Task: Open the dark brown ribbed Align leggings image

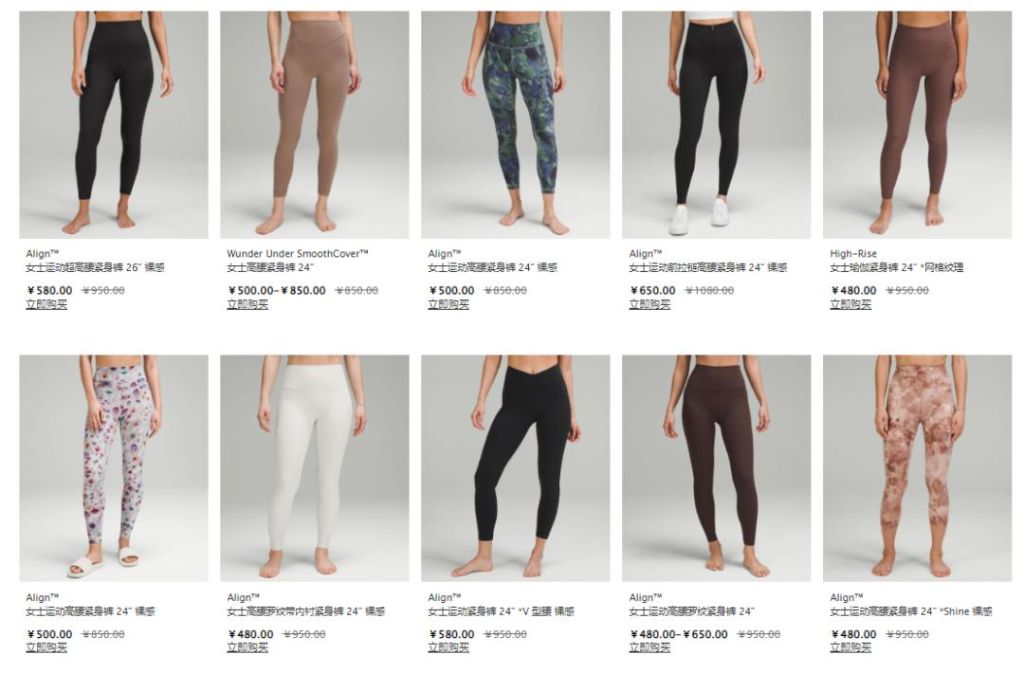Action: 716,468
